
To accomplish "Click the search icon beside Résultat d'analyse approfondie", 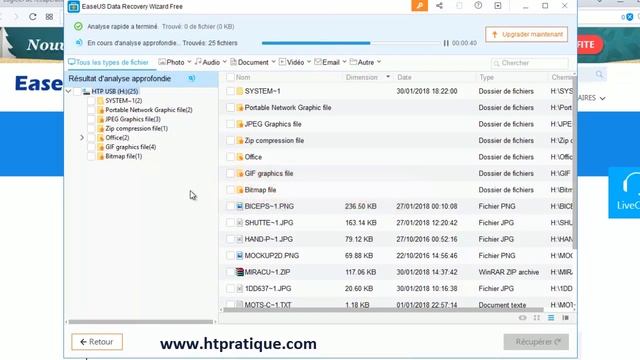I will coord(191,78).
